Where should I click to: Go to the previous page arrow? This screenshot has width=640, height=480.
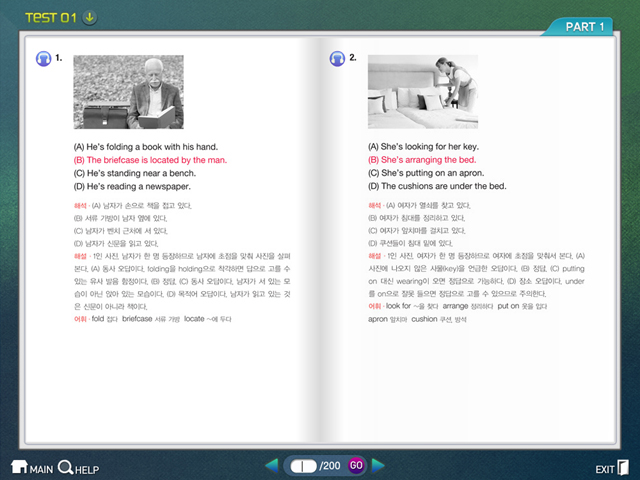[271, 465]
